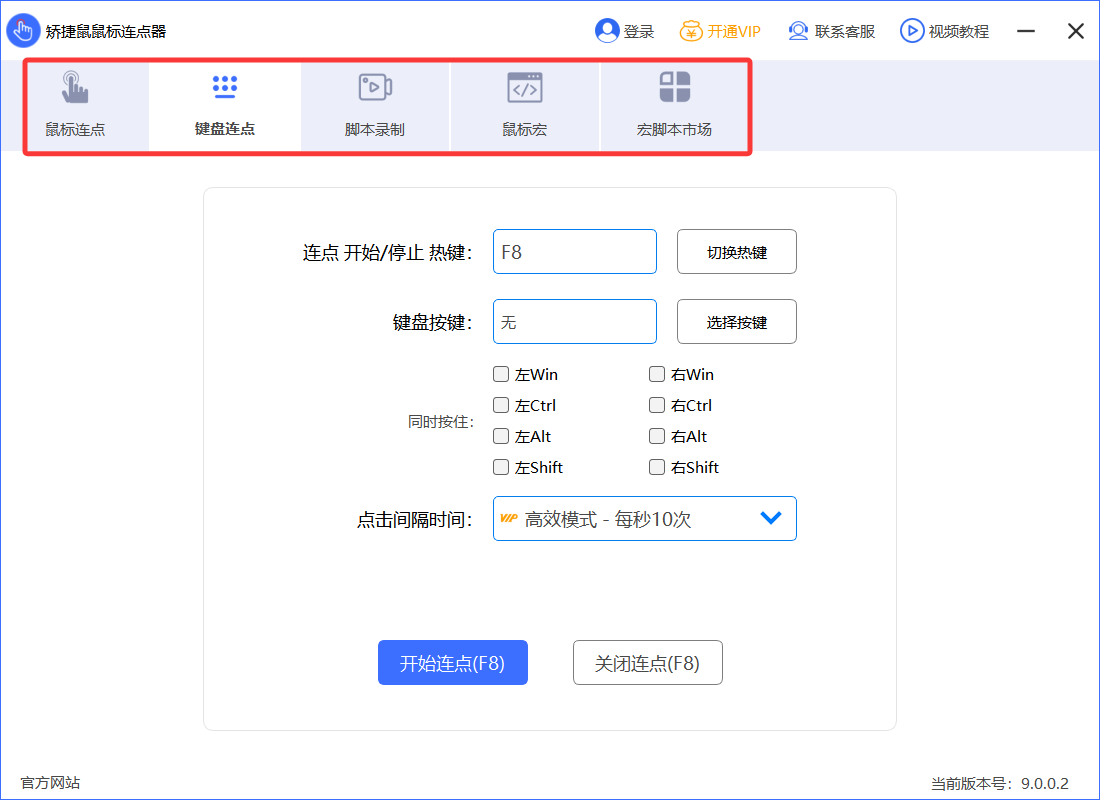
Task: Click the 连点 开始/停止 热键 label
Action: (388, 252)
